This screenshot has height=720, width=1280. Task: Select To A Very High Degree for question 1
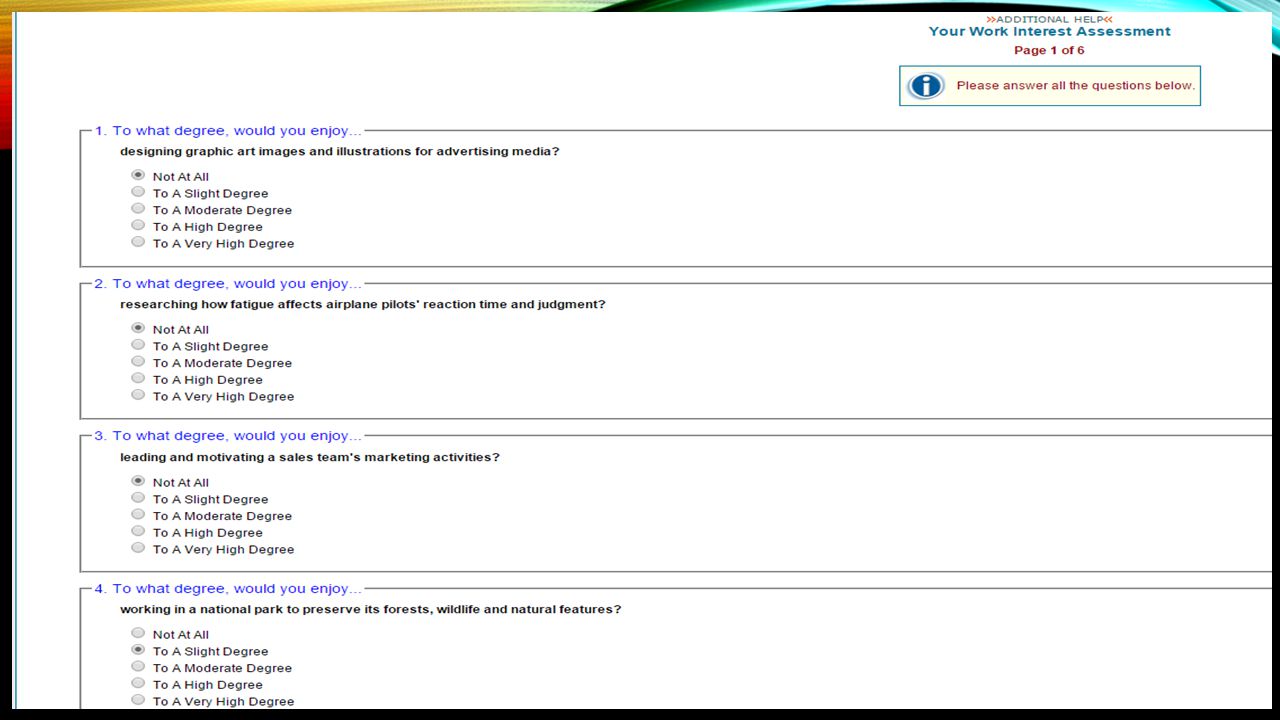[138, 242]
